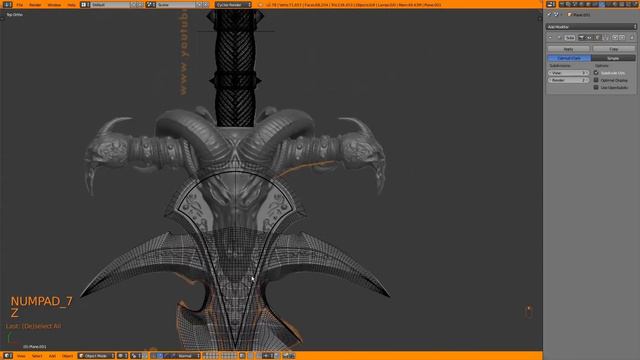Open the Object Mode dropdown

coord(96,356)
